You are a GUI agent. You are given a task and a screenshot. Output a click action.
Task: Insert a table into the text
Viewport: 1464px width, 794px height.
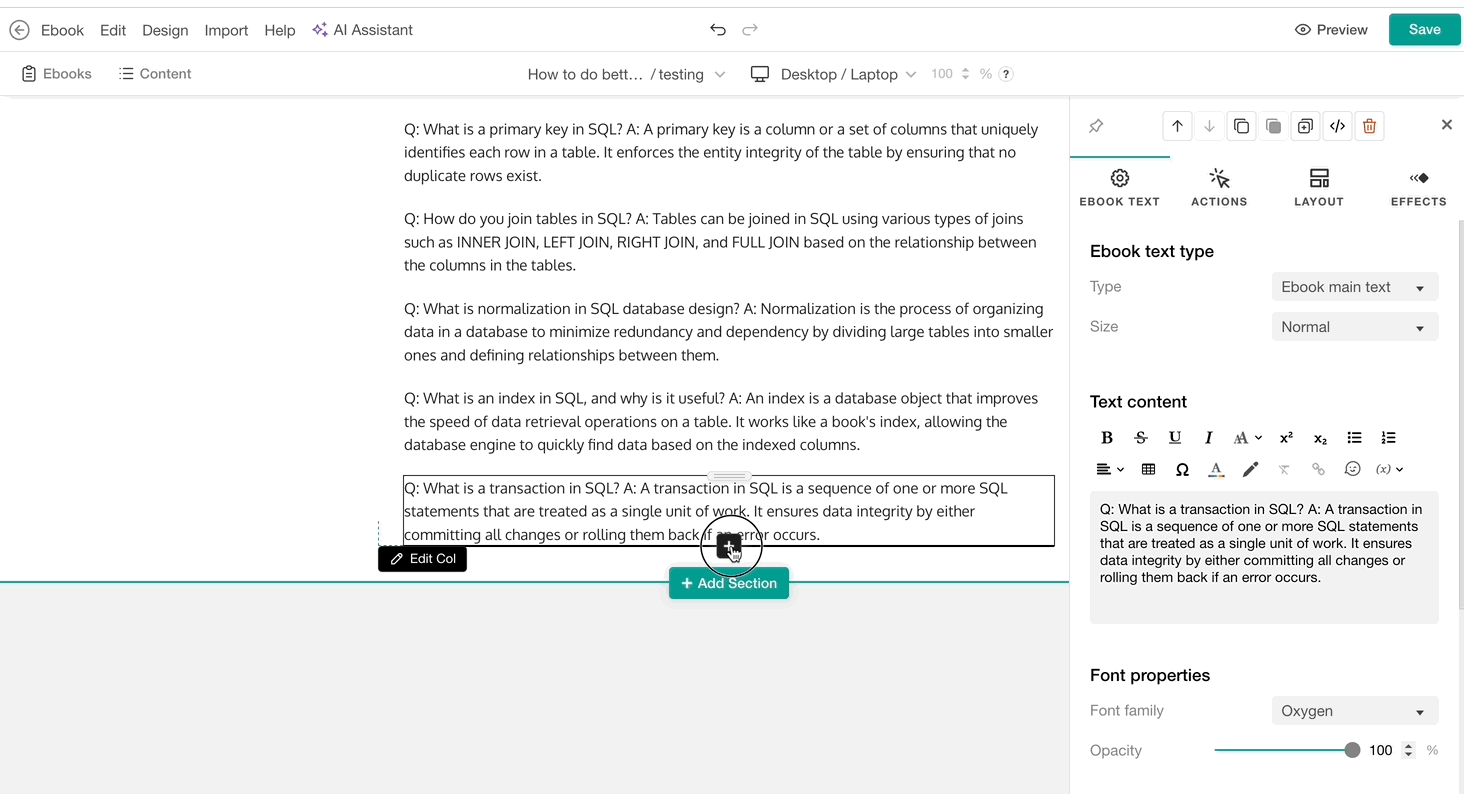[1148, 469]
